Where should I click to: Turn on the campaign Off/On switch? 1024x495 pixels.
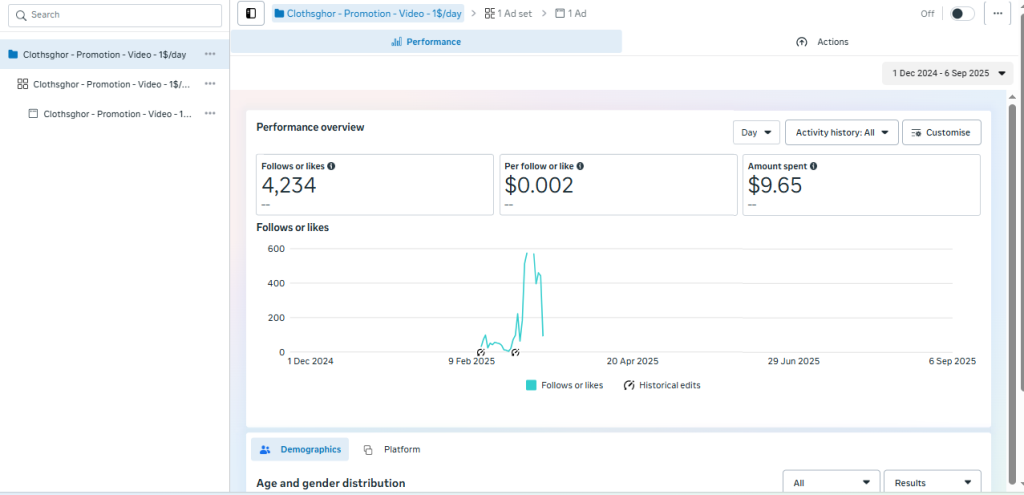click(961, 14)
